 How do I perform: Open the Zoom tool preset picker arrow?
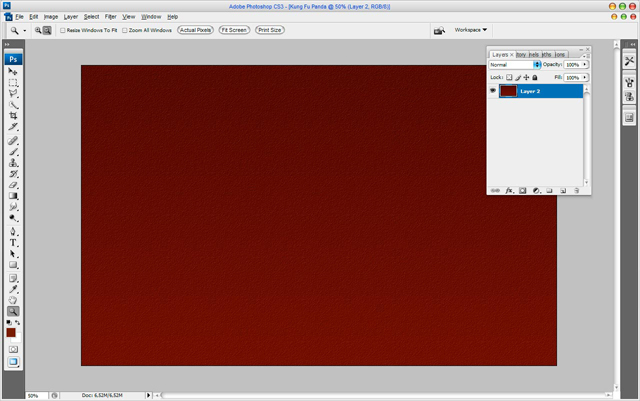24,31
